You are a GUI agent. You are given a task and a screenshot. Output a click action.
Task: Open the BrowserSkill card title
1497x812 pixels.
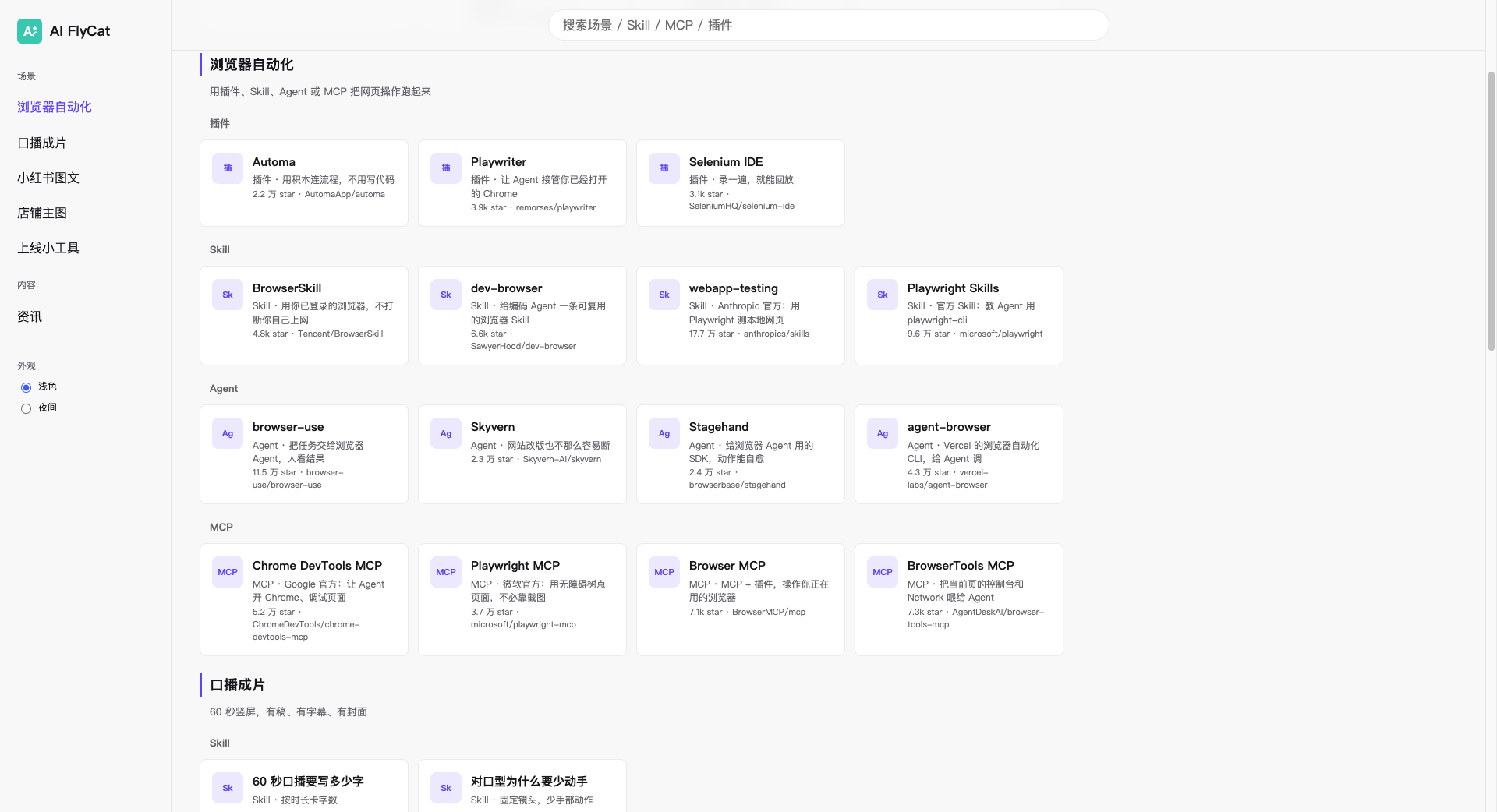287,288
